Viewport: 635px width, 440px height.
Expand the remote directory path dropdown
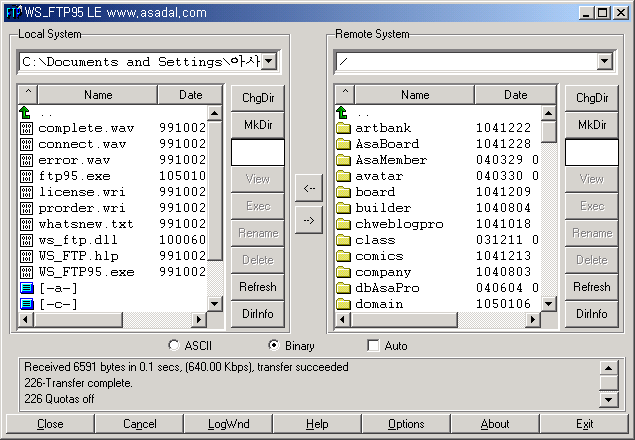pos(603,62)
